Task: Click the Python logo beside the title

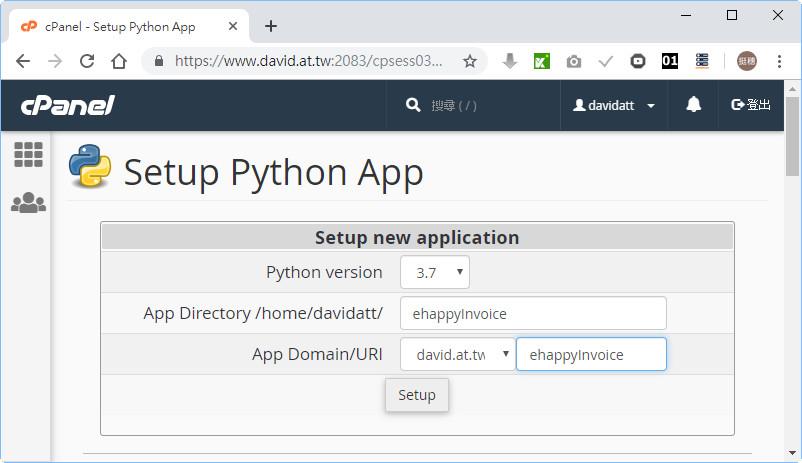Action: 90,166
